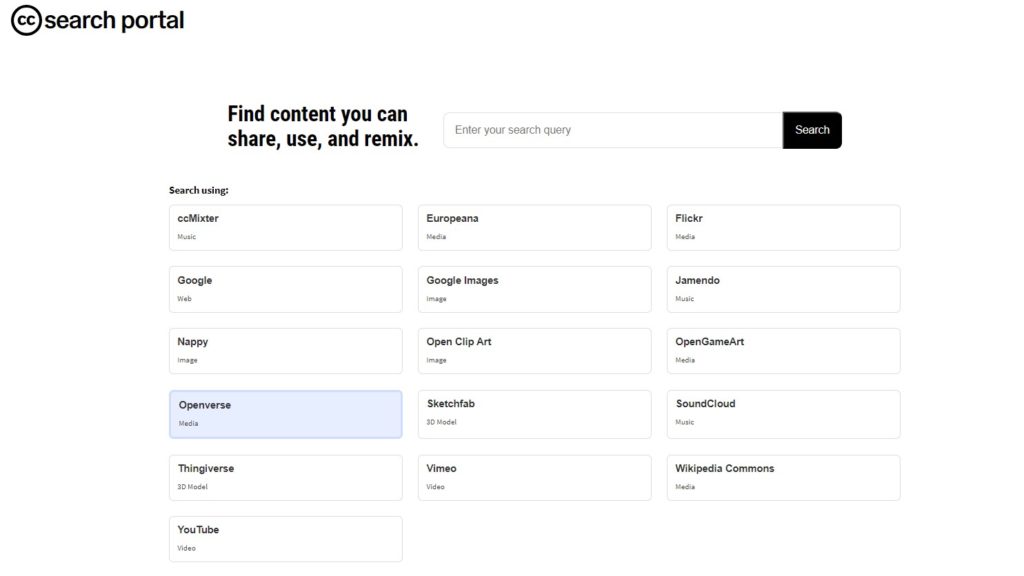Click the Creative Commons search portal logo
Image resolution: width=1024 pixels, height=576 pixels.
pos(97,21)
